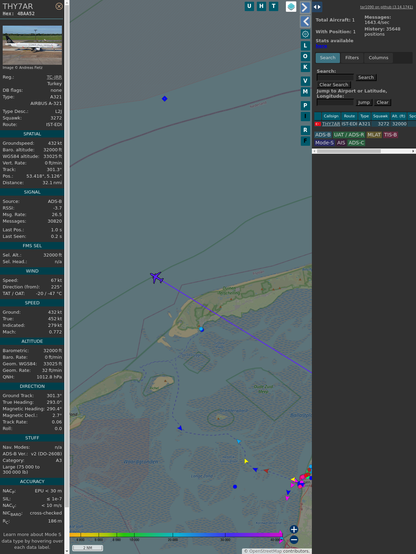Toggle sidebar with double-arrow button

pos(317,7)
